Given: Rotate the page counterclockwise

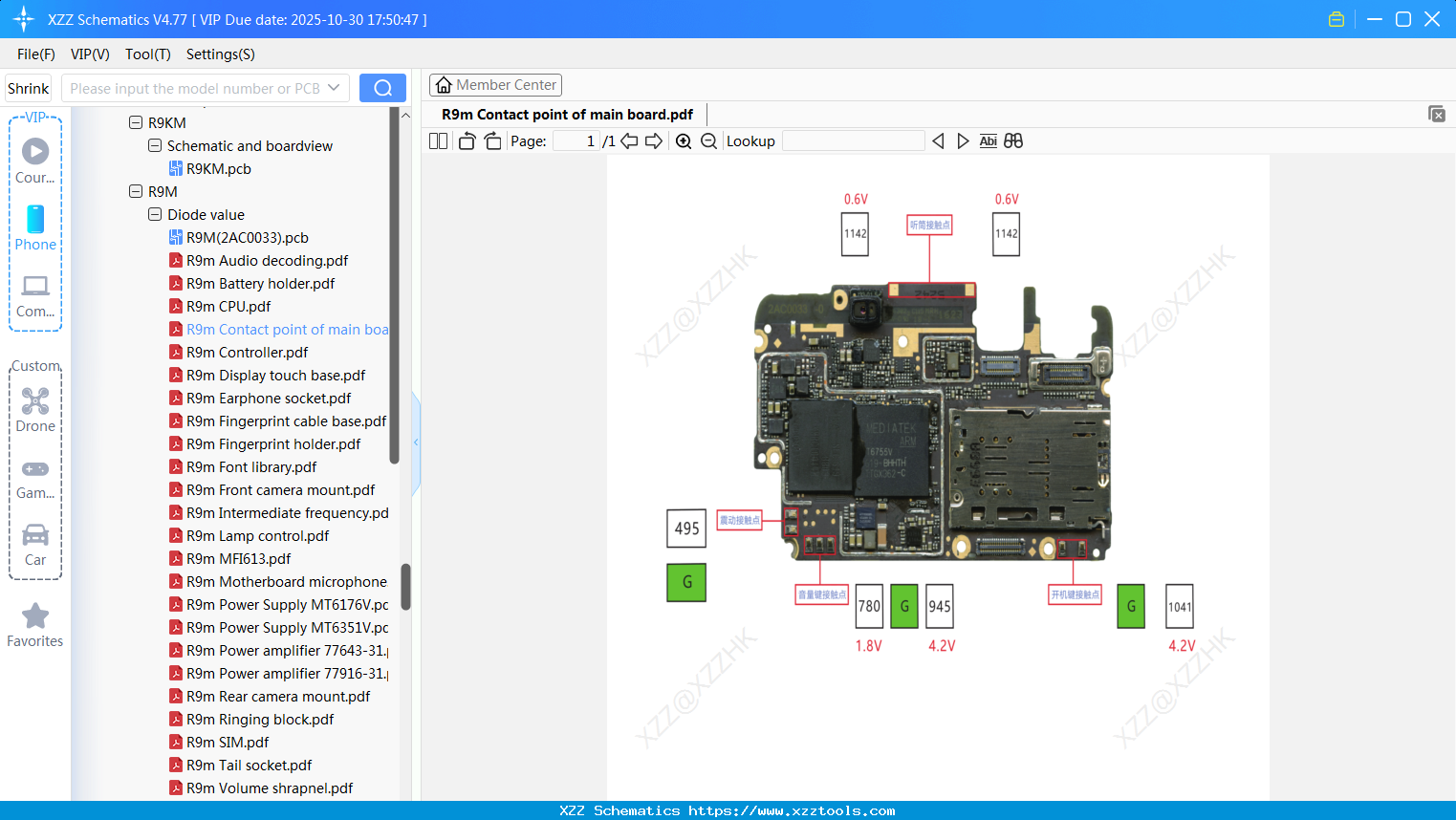Looking at the screenshot, I should pyautogui.click(x=466, y=140).
